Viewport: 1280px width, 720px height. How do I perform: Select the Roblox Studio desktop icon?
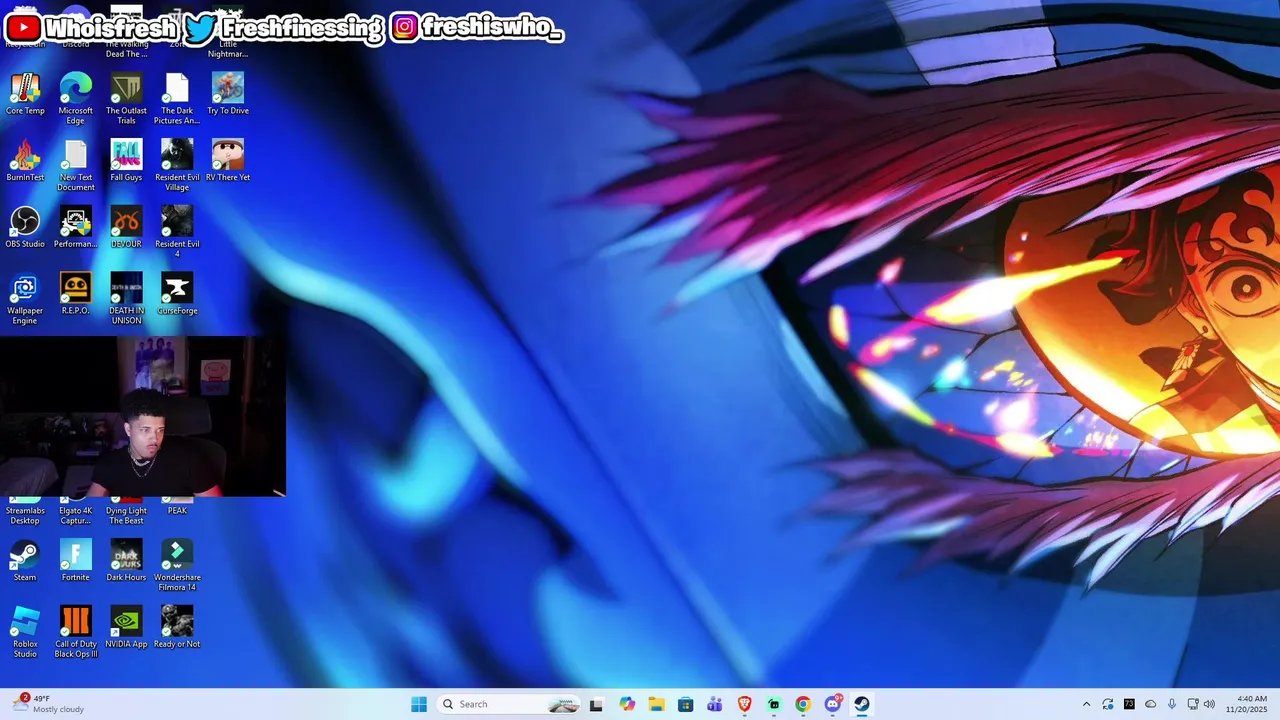click(x=25, y=631)
